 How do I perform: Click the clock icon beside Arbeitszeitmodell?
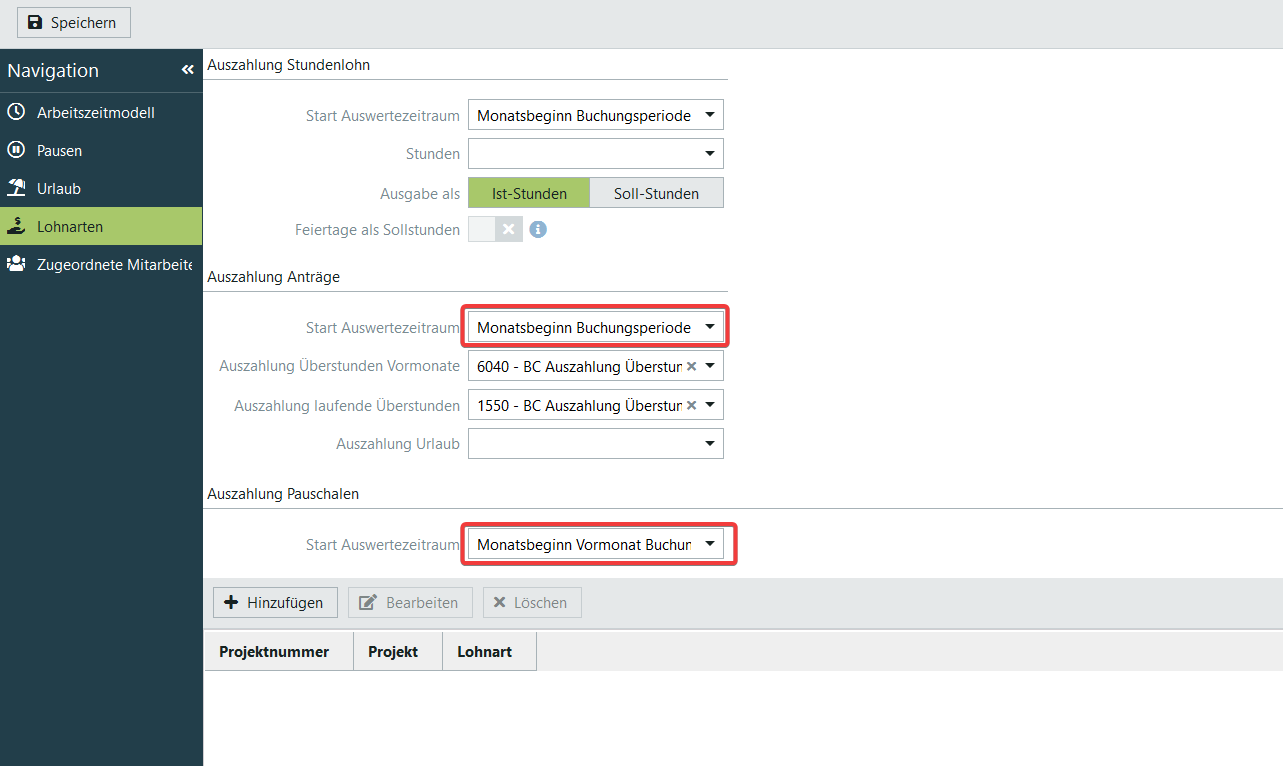16,112
